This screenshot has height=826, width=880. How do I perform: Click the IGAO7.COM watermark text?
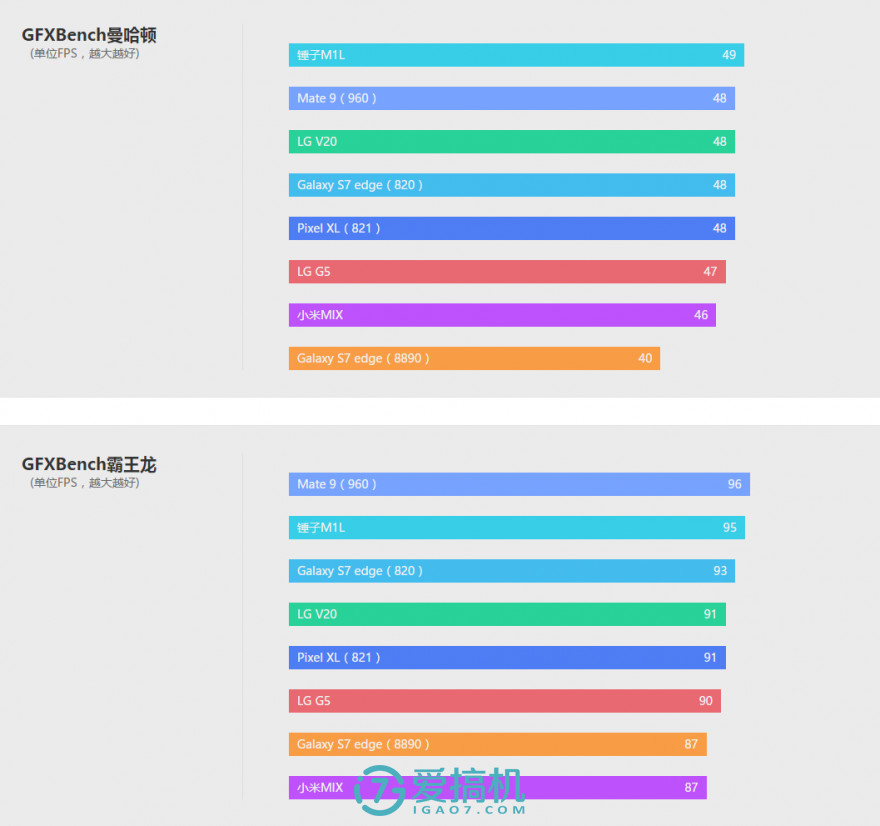click(x=468, y=810)
